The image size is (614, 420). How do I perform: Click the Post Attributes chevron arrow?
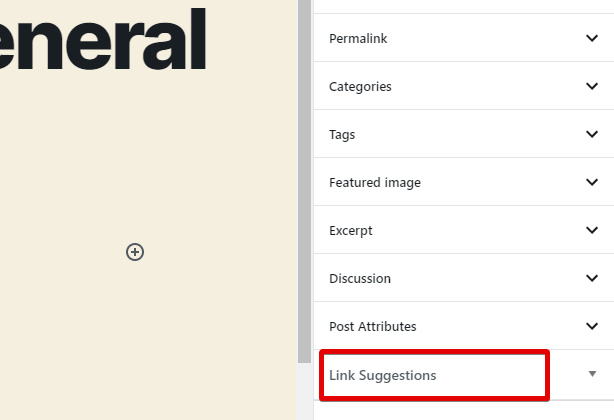(x=592, y=326)
